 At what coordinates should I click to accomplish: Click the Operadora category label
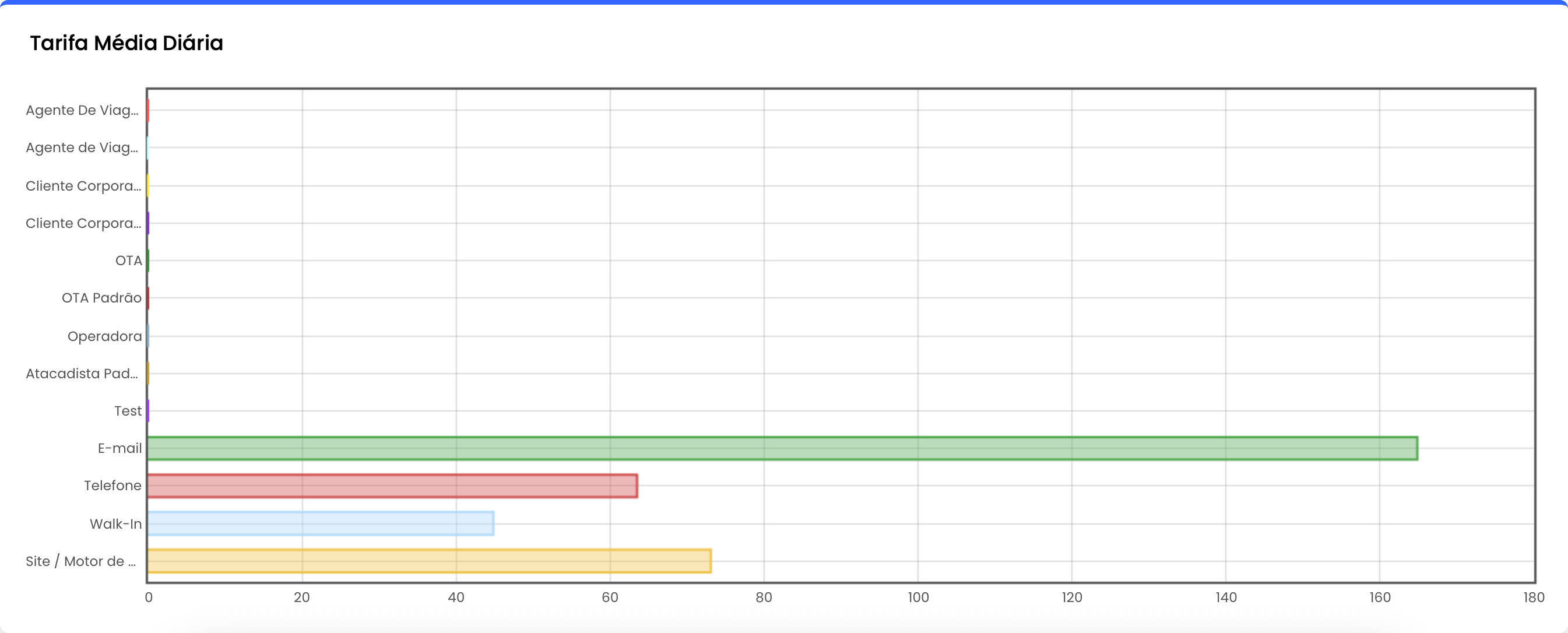click(x=104, y=336)
